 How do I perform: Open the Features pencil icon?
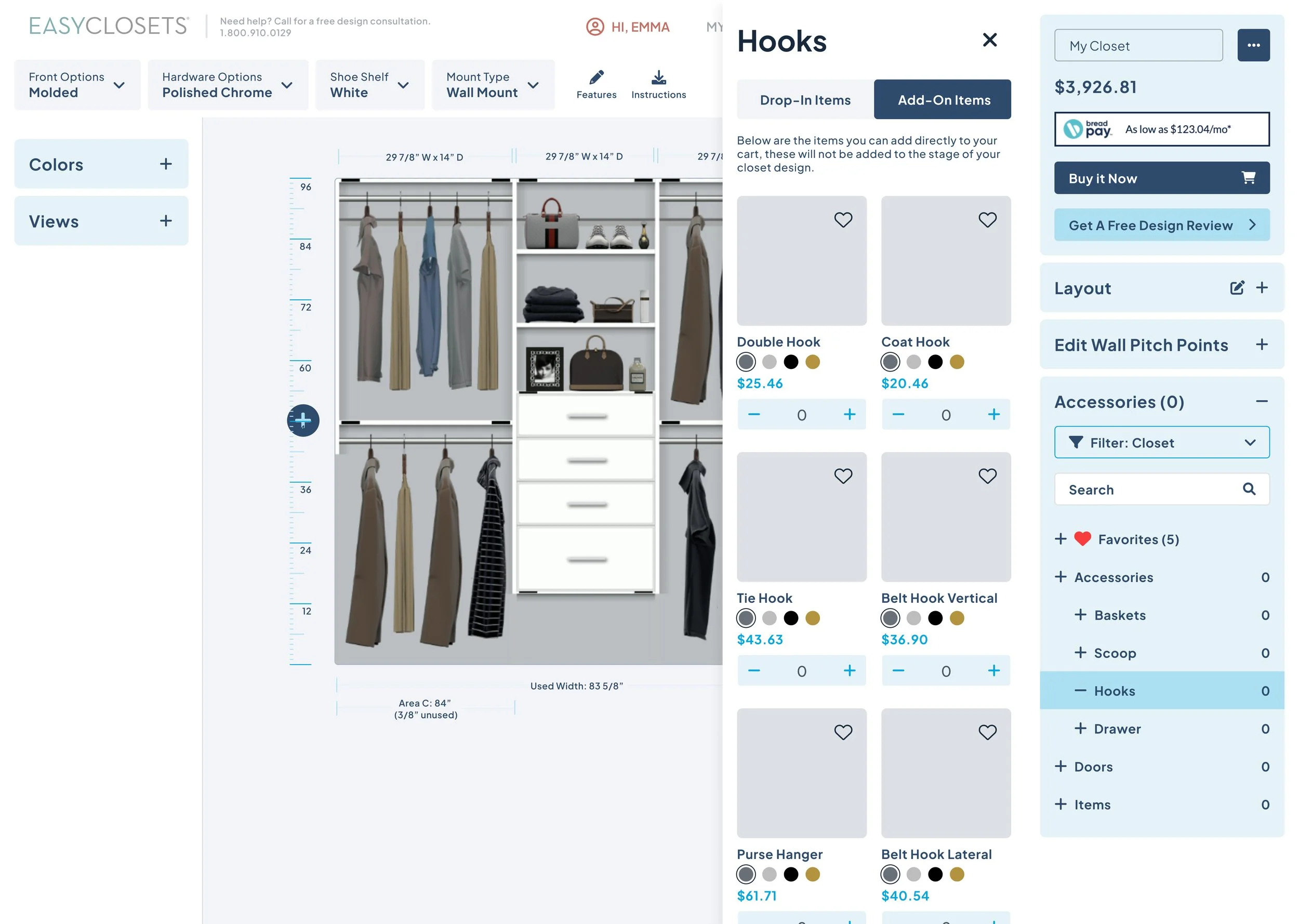pos(596,77)
